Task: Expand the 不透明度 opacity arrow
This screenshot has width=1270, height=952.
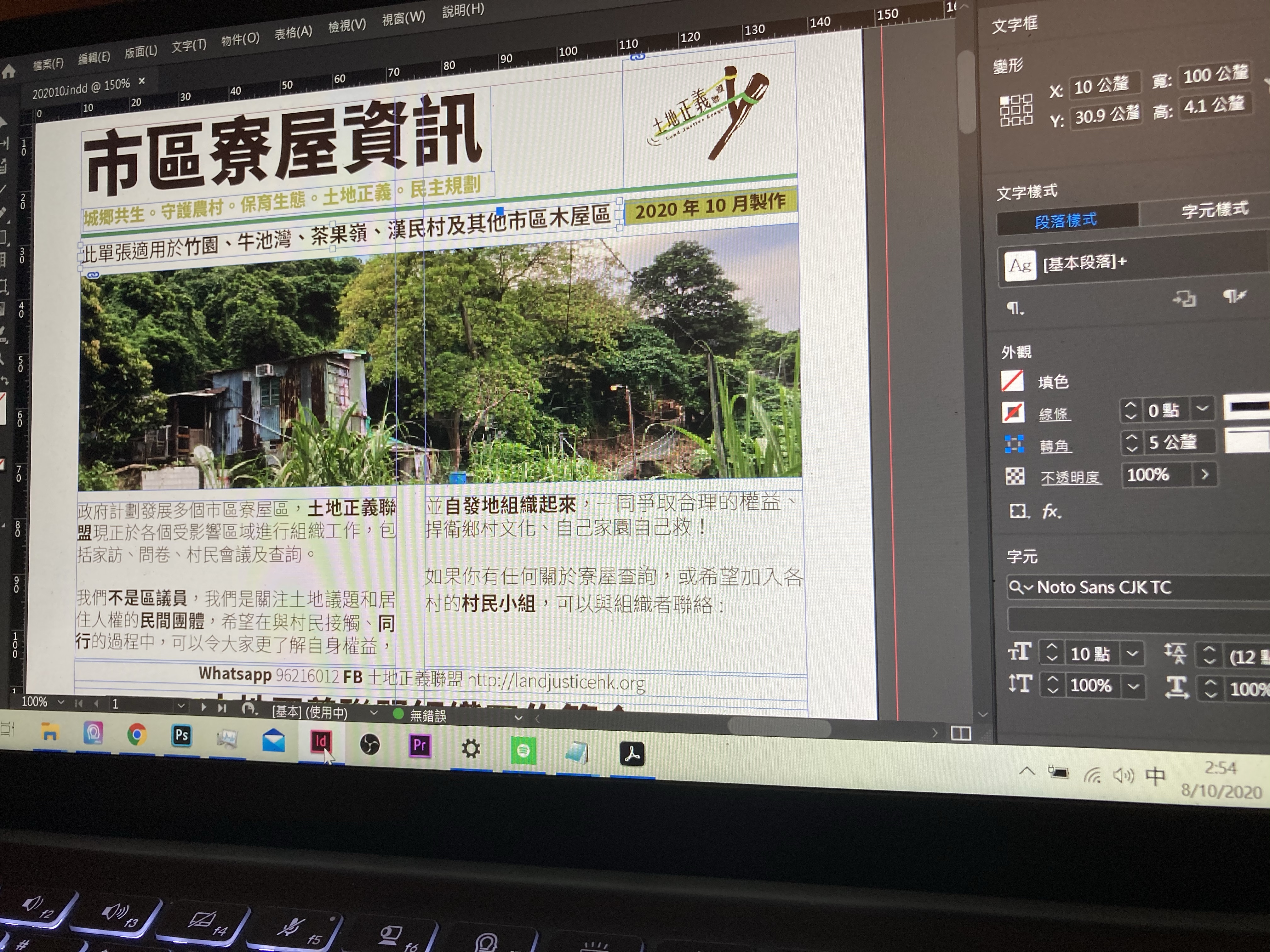Action: (1204, 474)
